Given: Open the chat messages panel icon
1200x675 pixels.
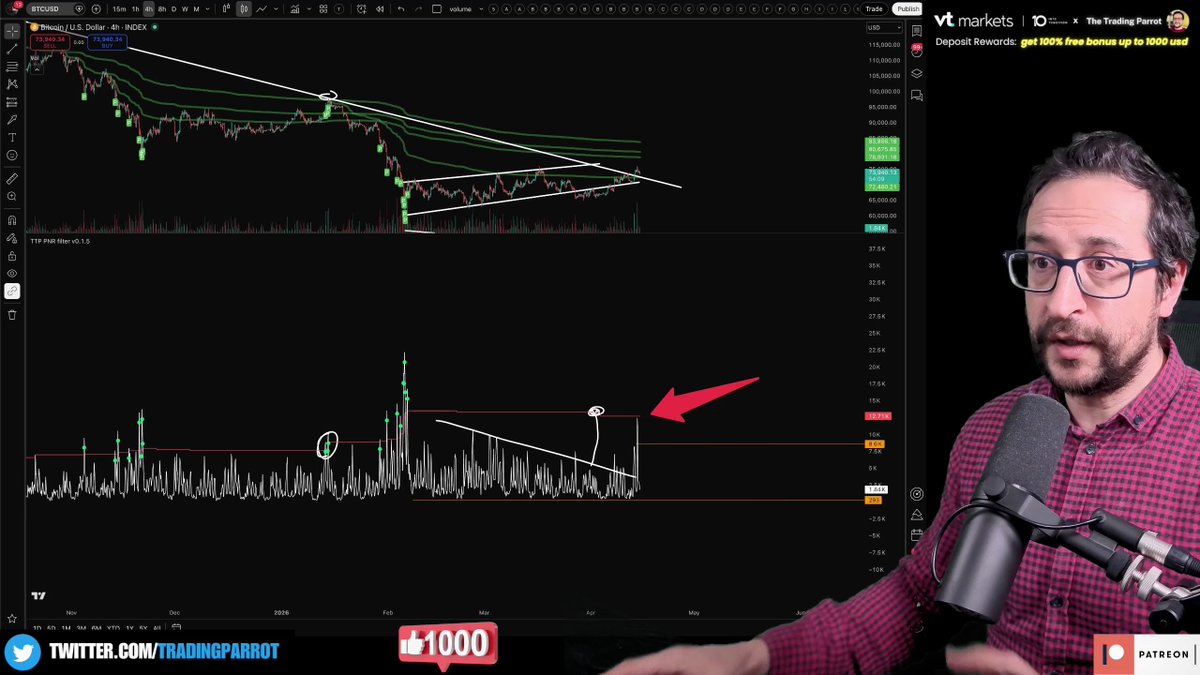Looking at the screenshot, I should click(x=916, y=95).
